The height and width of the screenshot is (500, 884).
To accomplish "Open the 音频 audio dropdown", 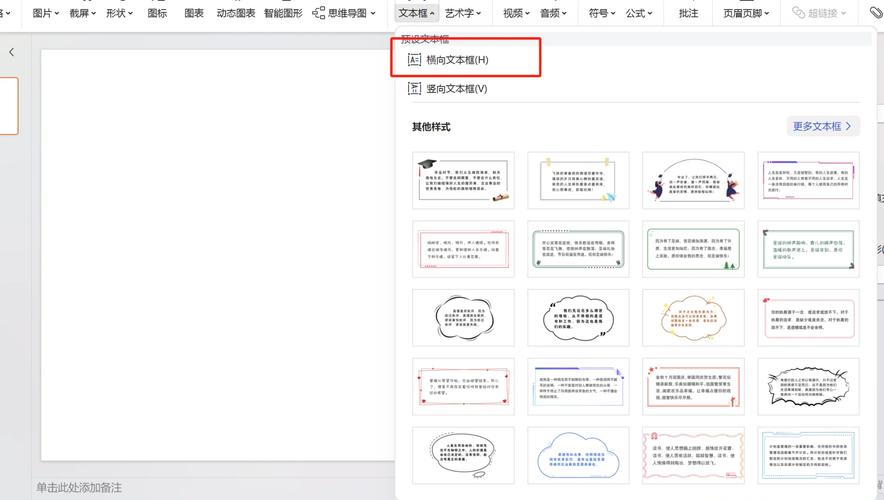I will pyautogui.click(x=553, y=13).
